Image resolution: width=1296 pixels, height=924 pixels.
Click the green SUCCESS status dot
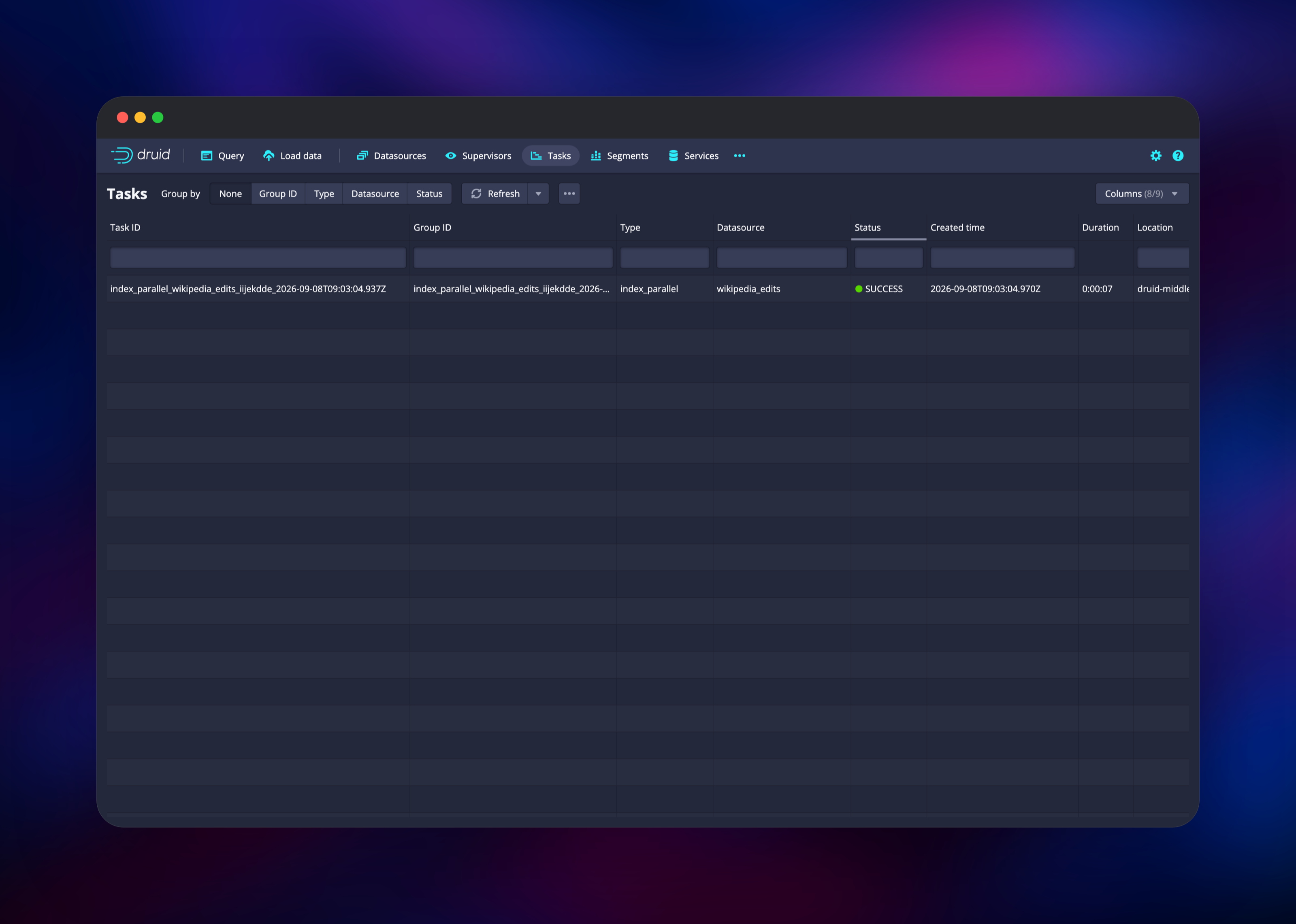[x=859, y=289]
